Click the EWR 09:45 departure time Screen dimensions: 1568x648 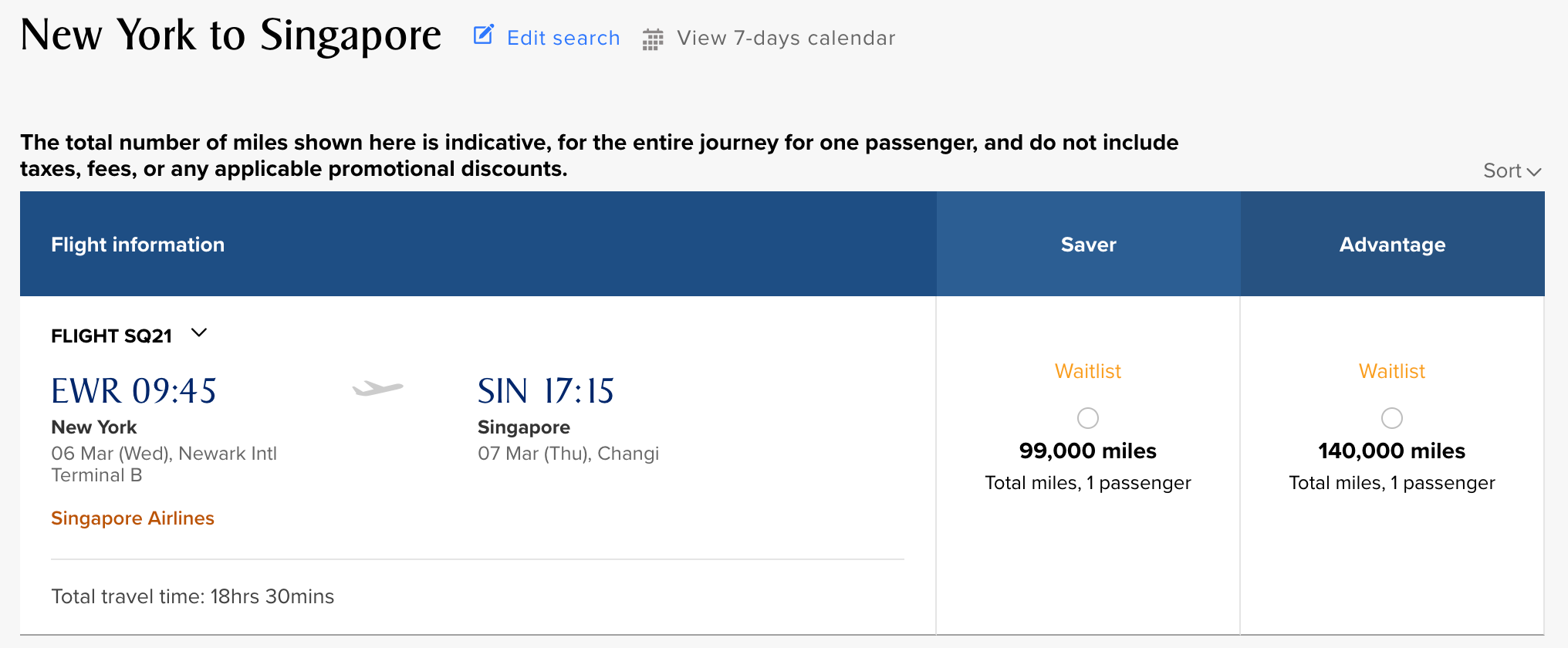[x=133, y=391]
